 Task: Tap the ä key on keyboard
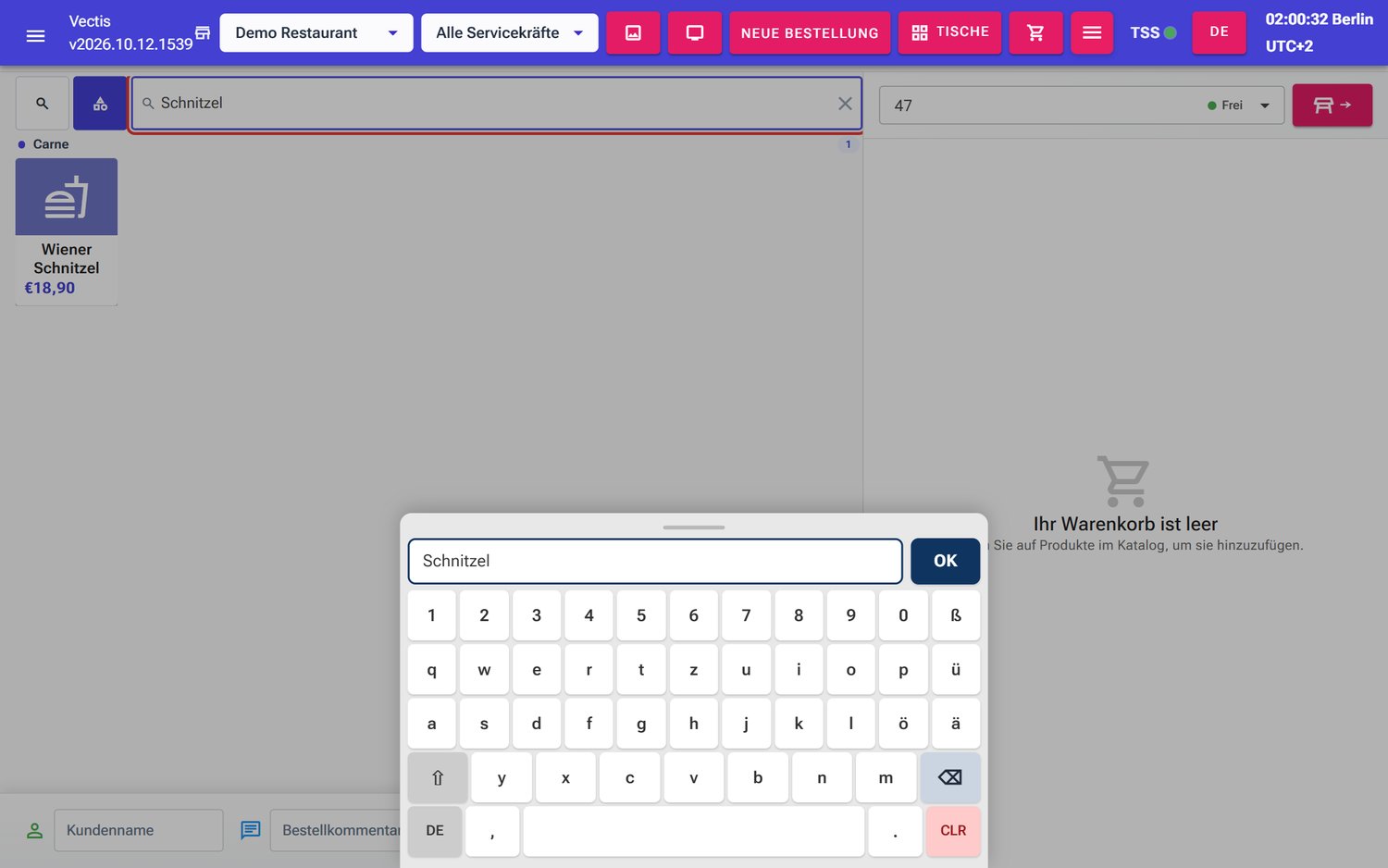coord(956,724)
